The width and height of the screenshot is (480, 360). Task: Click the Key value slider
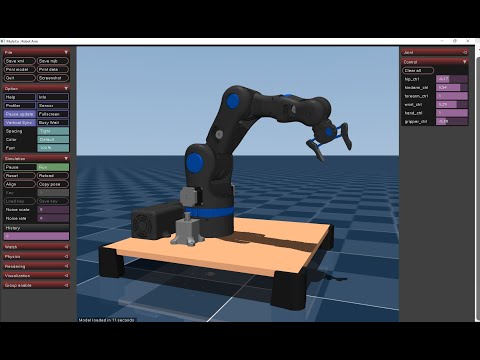(53, 193)
